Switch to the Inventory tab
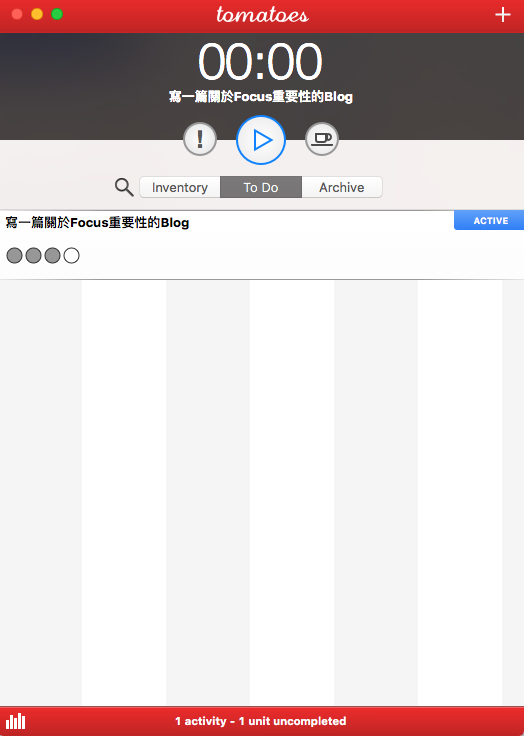This screenshot has width=524, height=736. (180, 187)
